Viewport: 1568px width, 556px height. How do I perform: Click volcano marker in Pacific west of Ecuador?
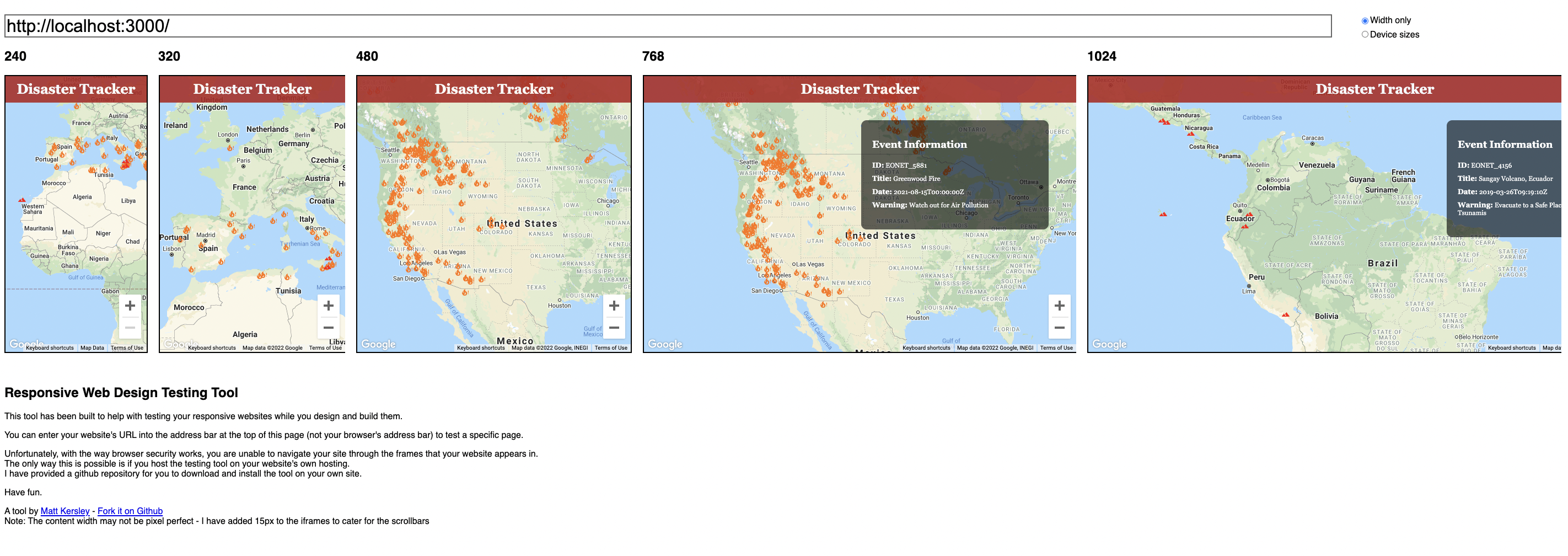(x=1163, y=215)
